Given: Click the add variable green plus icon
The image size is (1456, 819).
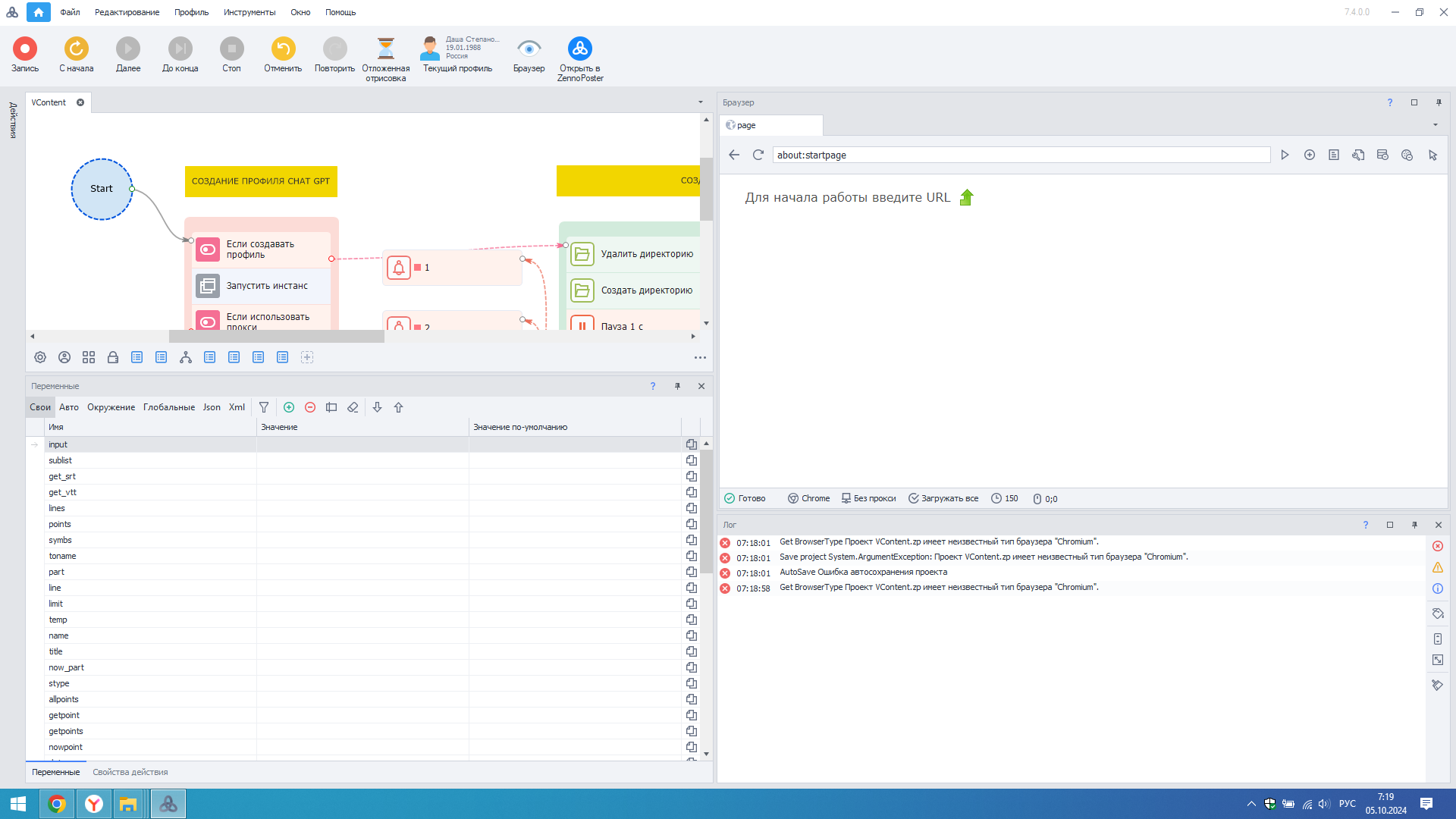Looking at the screenshot, I should point(289,408).
